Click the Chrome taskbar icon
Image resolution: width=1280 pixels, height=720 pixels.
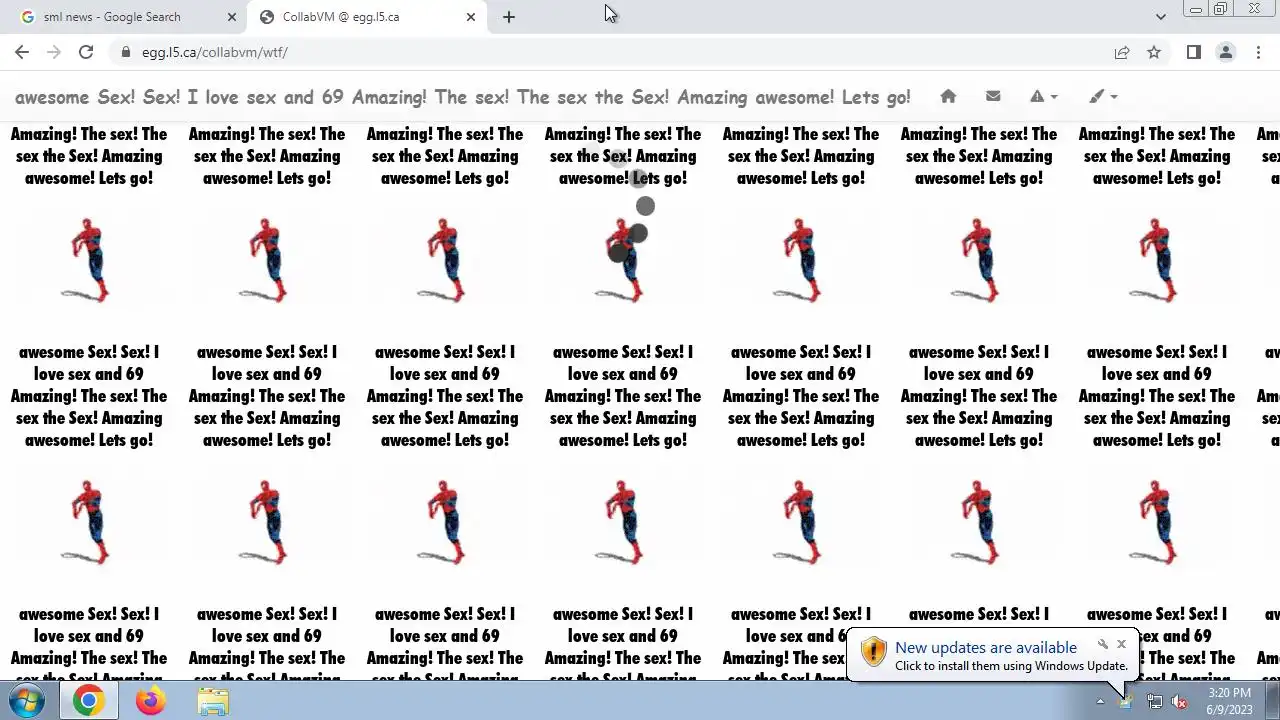[x=88, y=701]
